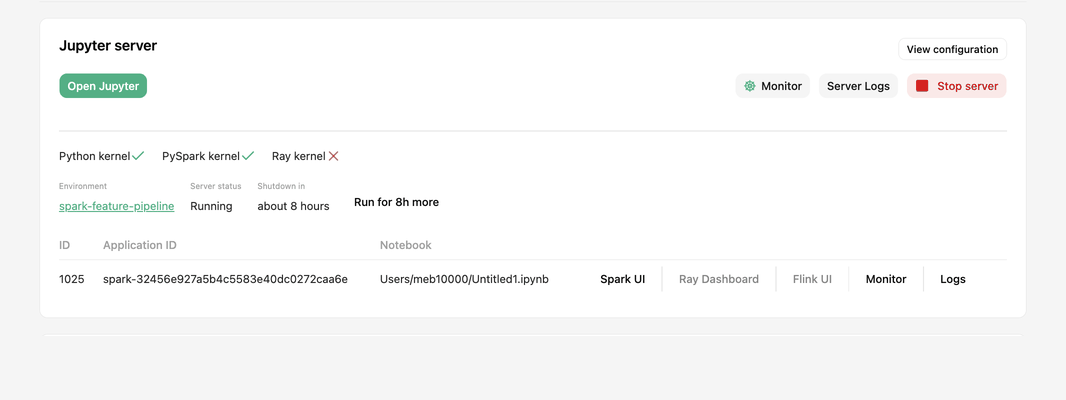Open the spark-feature-pipeline environment link
This screenshot has height=400, width=1066.
pyautogui.click(x=116, y=205)
